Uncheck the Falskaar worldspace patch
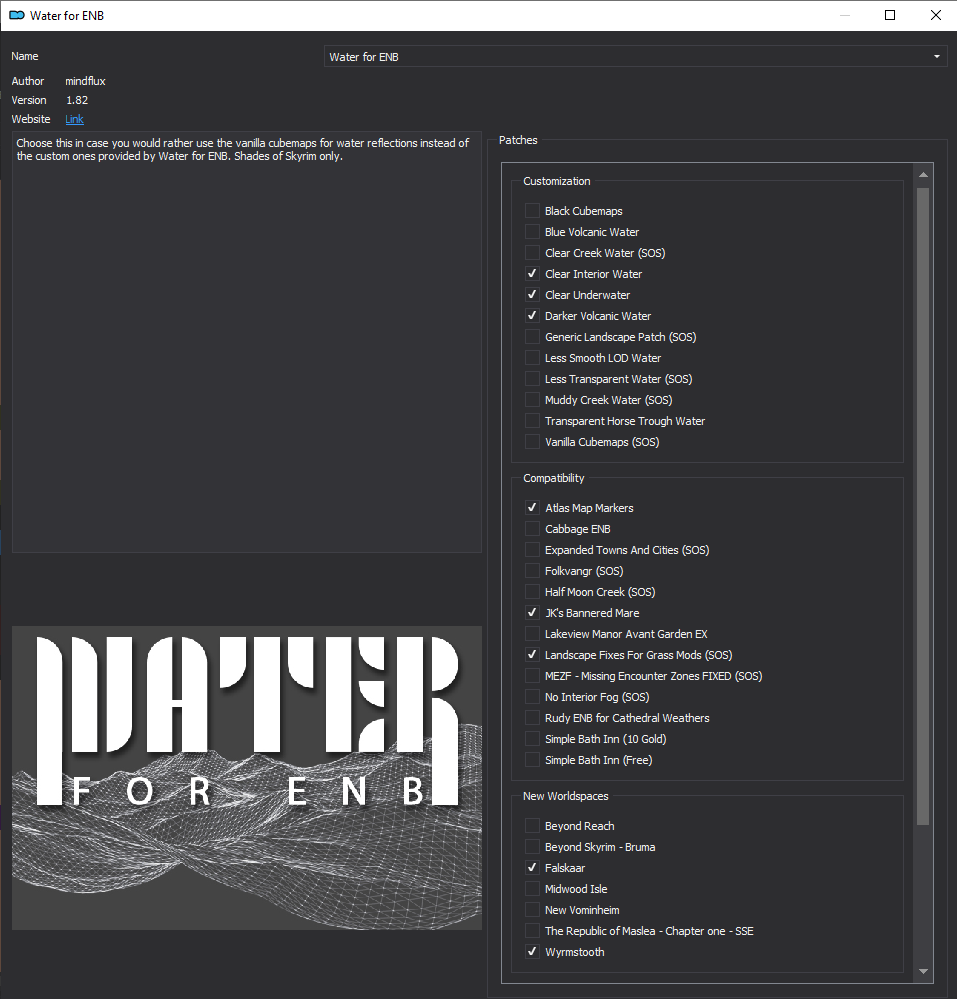 tap(532, 868)
